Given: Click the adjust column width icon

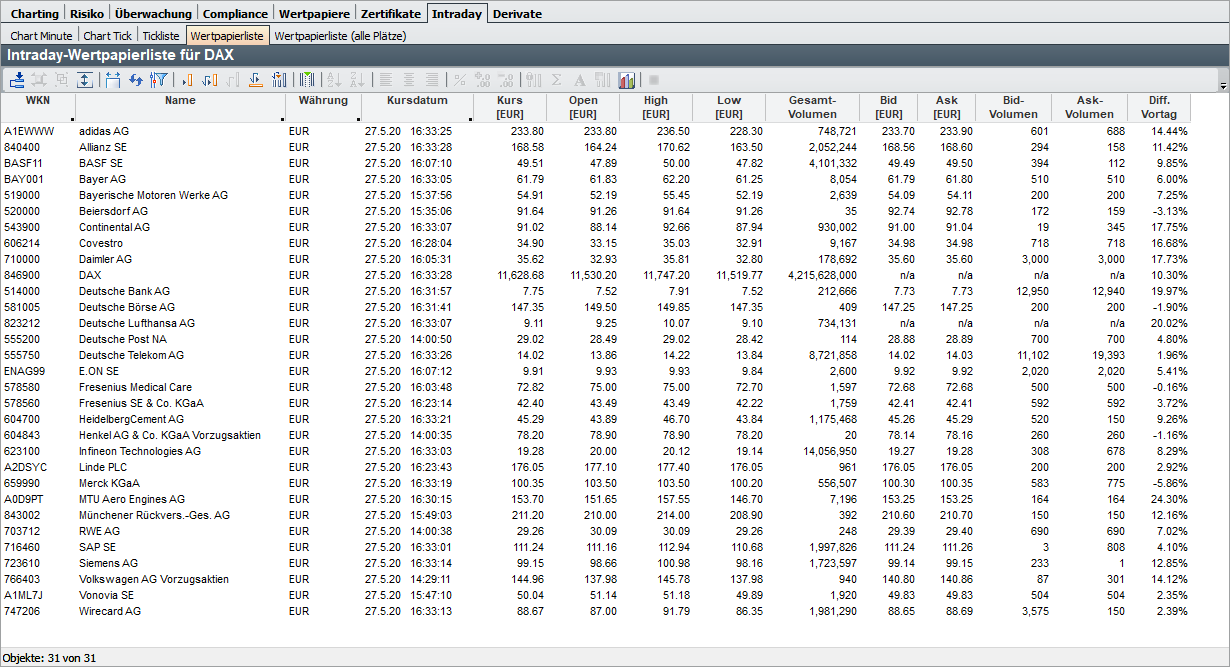Looking at the screenshot, I should (x=112, y=80).
